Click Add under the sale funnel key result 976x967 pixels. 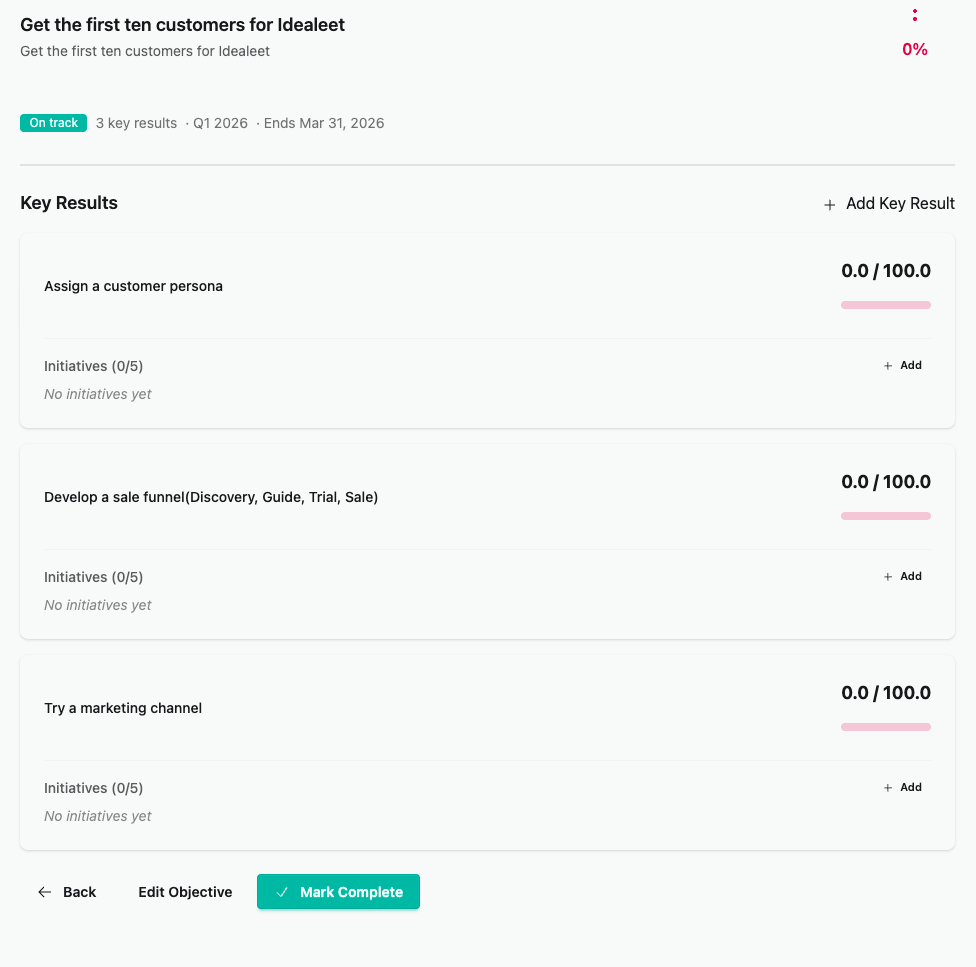[902, 576]
